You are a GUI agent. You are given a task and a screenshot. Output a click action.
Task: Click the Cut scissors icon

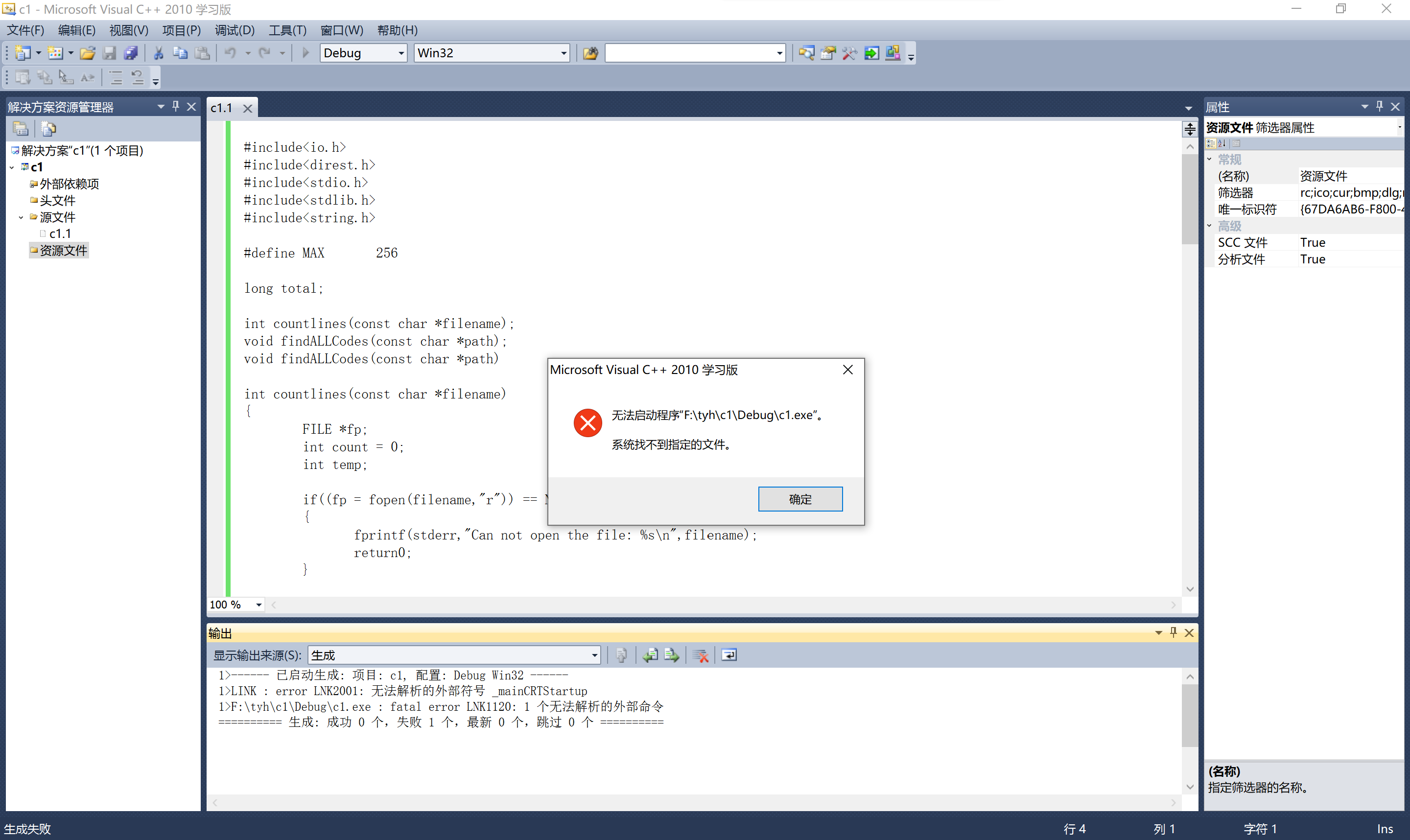click(159, 53)
